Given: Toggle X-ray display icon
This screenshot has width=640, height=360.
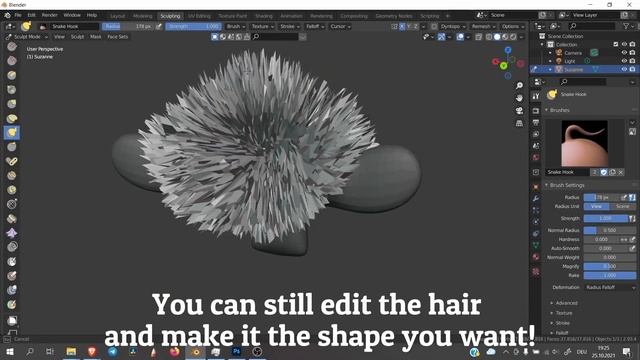Looking at the screenshot, I should click(478, 37).
